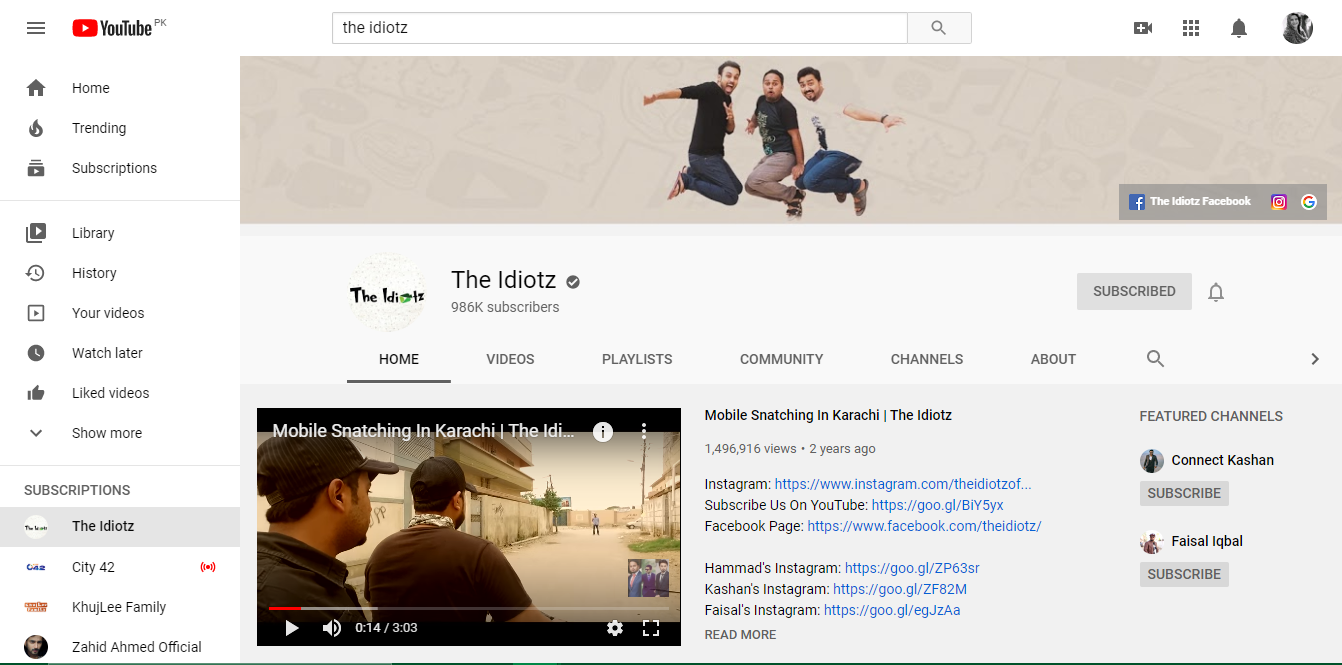Open Your videos in the sidebar
The width and height of the screenshot is (1342, 665).
(x=120, y=313)
